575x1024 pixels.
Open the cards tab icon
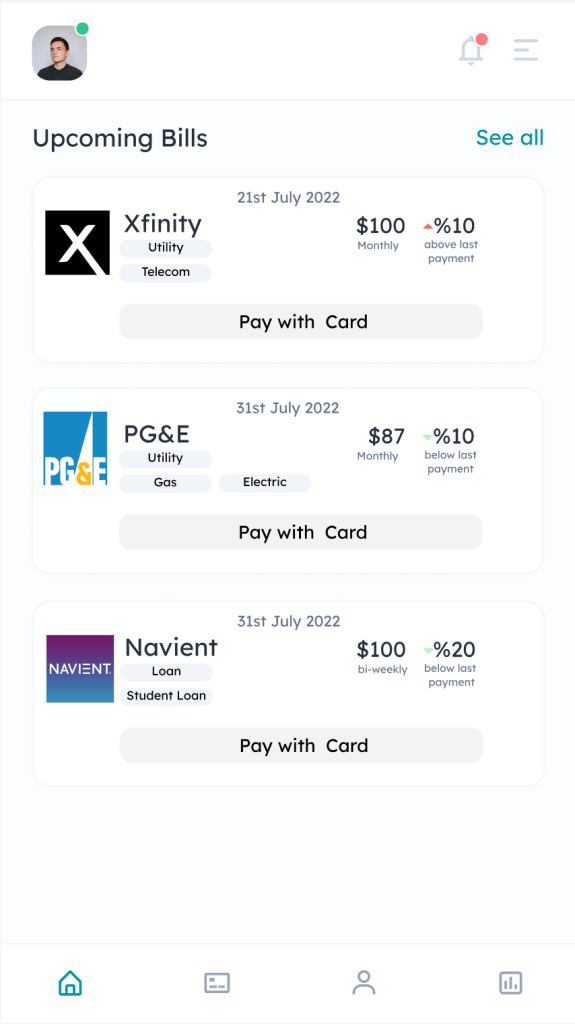tap(217, 982)
